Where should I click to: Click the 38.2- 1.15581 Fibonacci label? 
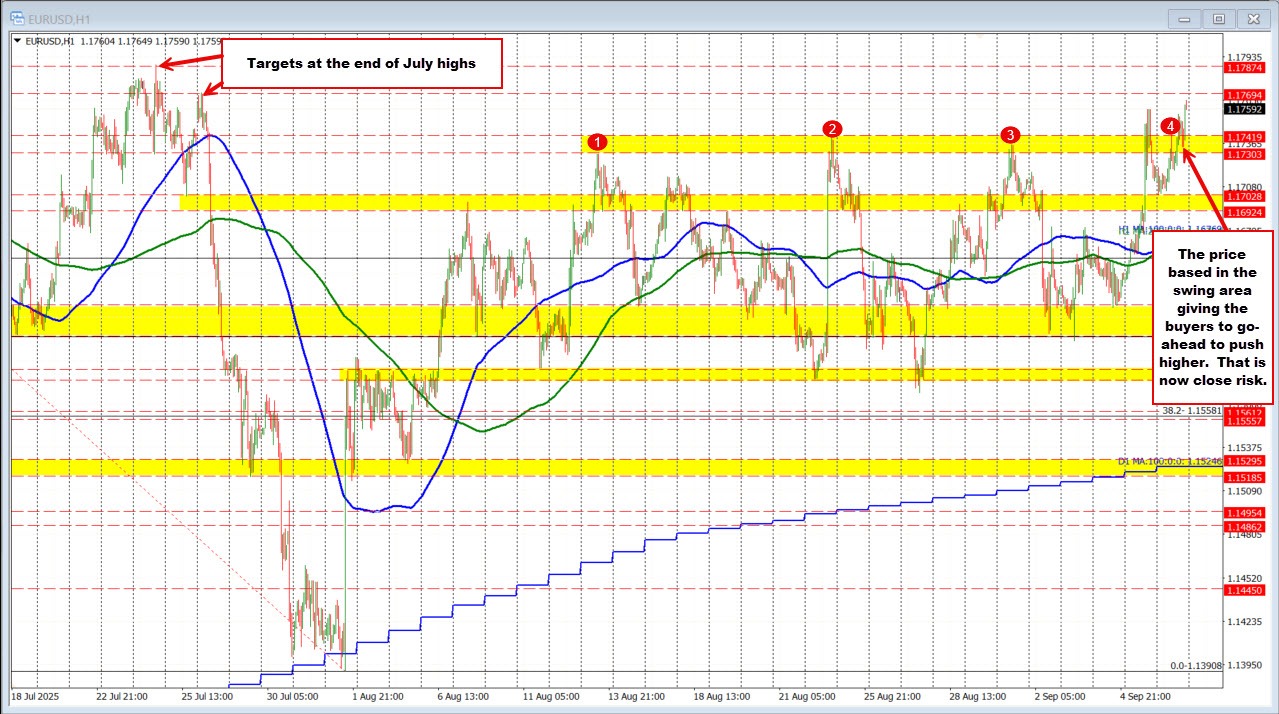pyautogui.click(x=1193, y=410)
